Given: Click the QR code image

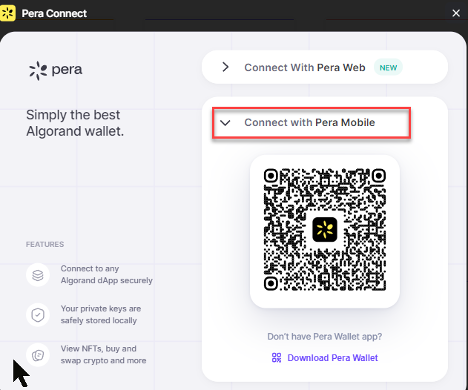Looking at the screenshot, I should tap(325, 230).
